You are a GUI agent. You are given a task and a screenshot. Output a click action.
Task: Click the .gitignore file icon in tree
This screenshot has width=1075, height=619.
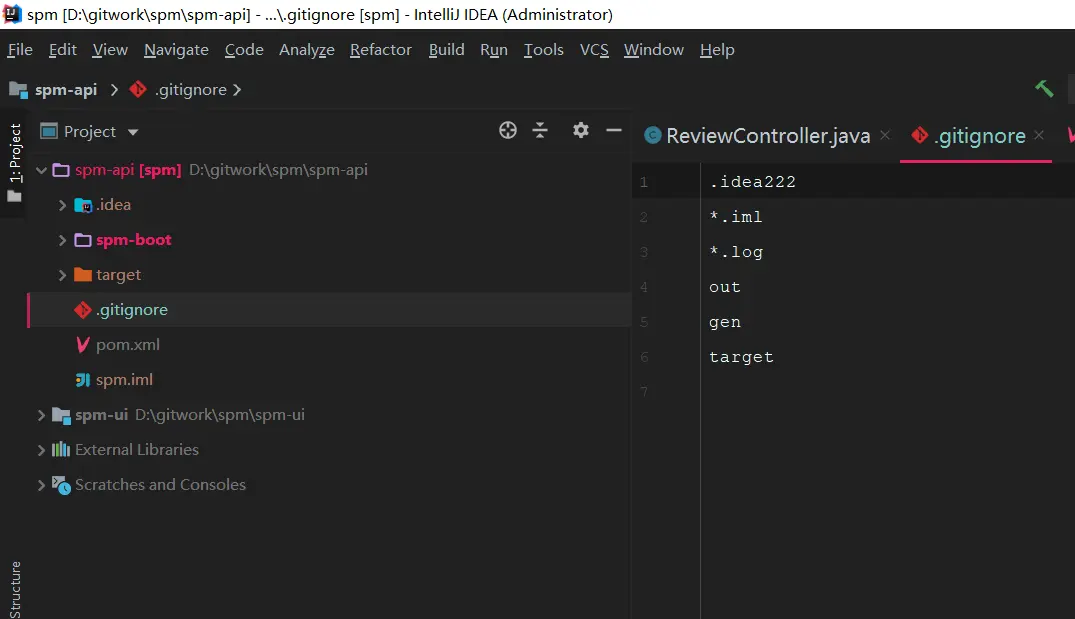[83, 310]
